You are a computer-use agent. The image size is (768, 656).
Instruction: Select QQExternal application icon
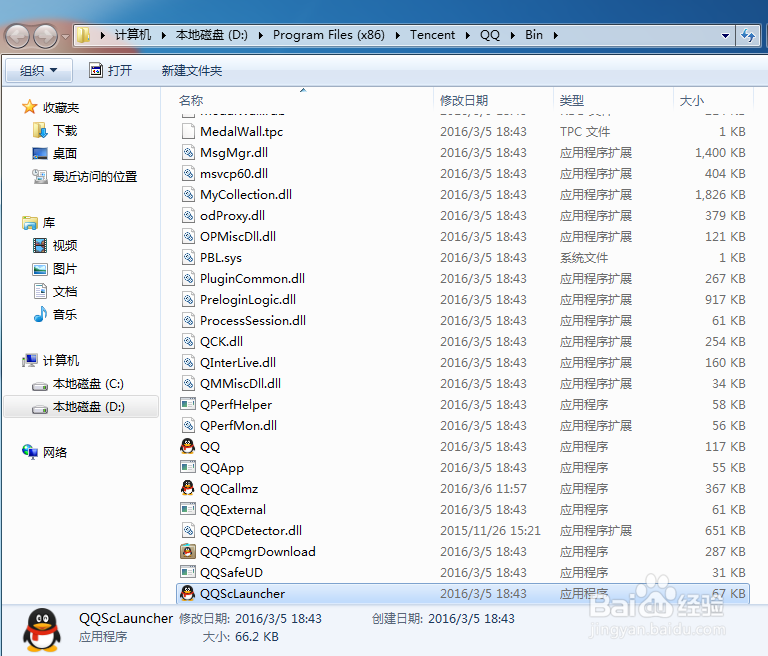pyautogui.click(x=188, y=510)
